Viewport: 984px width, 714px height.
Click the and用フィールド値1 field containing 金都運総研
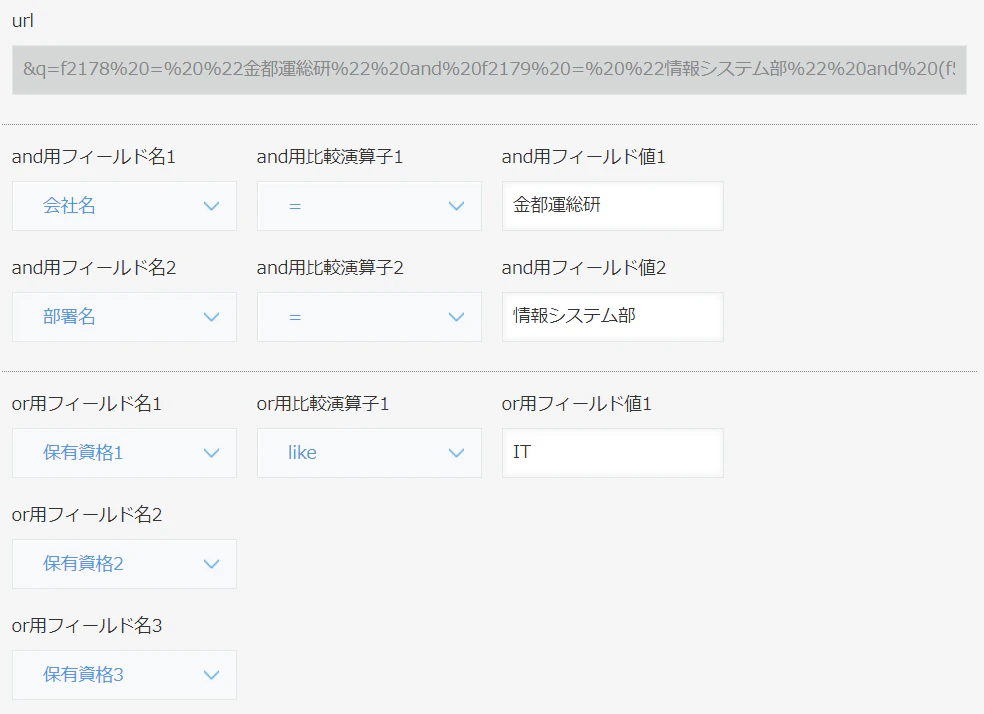point(612,206)
